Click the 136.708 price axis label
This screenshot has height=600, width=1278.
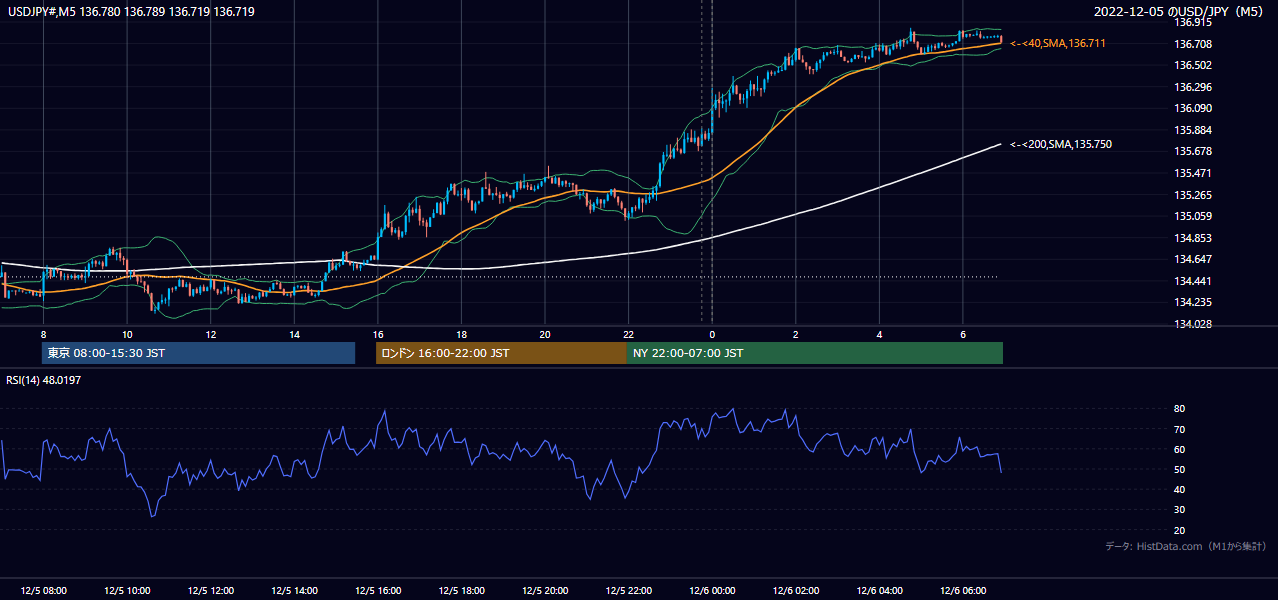1193,44
